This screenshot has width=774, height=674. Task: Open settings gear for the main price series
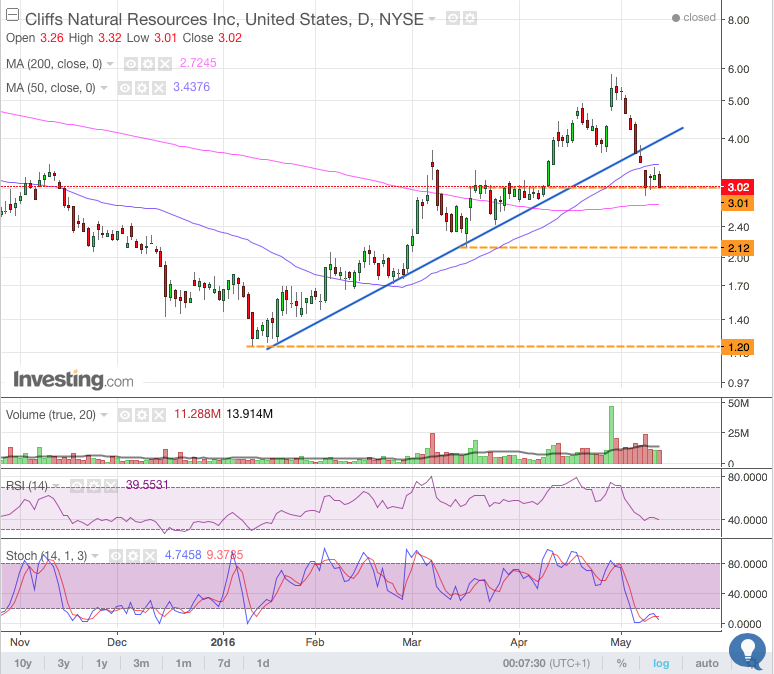tap(469, 19)
